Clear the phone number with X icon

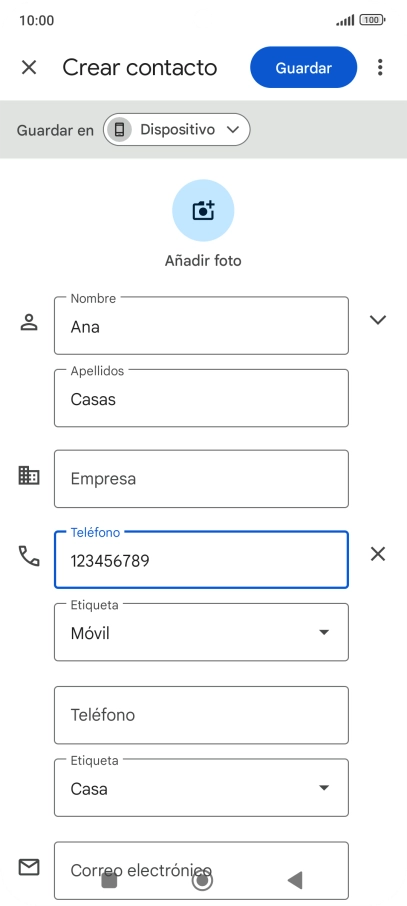click(378, 555)
